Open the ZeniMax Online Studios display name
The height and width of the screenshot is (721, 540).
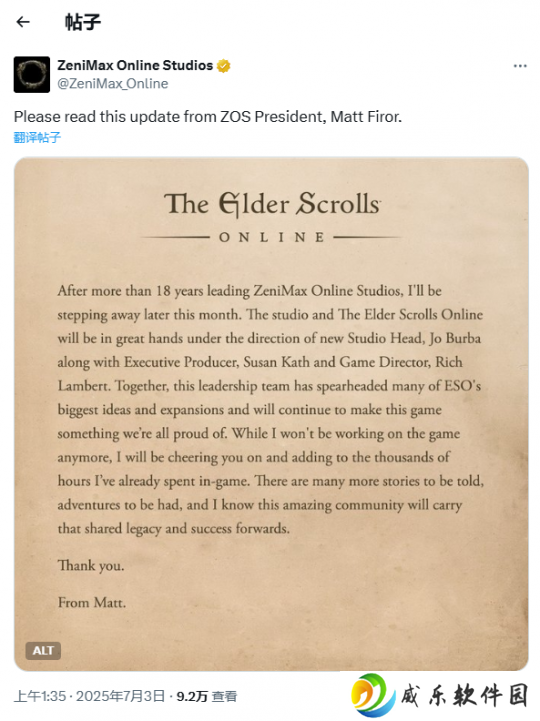pos(135,66)
